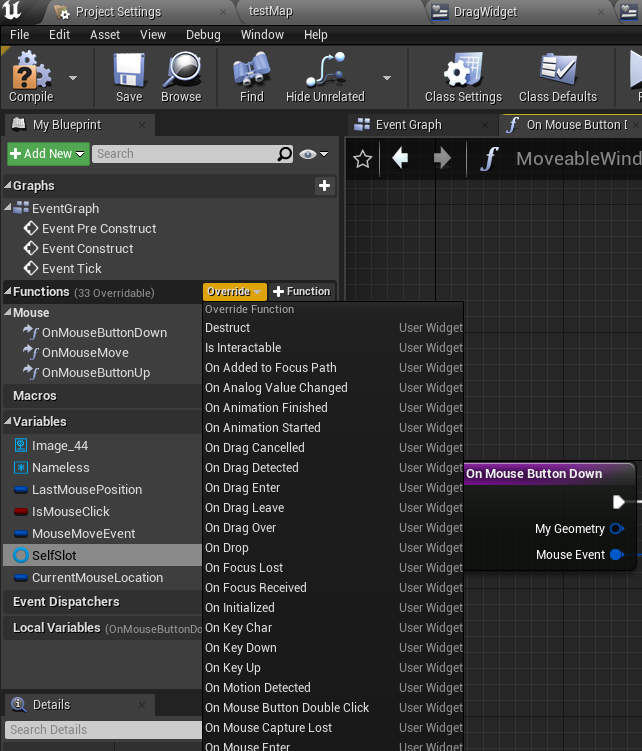The width and height of the screenshot is (642, 751).
Task: Open the Hide Unrelated options arrow
Action: click(x=387, y=78)
